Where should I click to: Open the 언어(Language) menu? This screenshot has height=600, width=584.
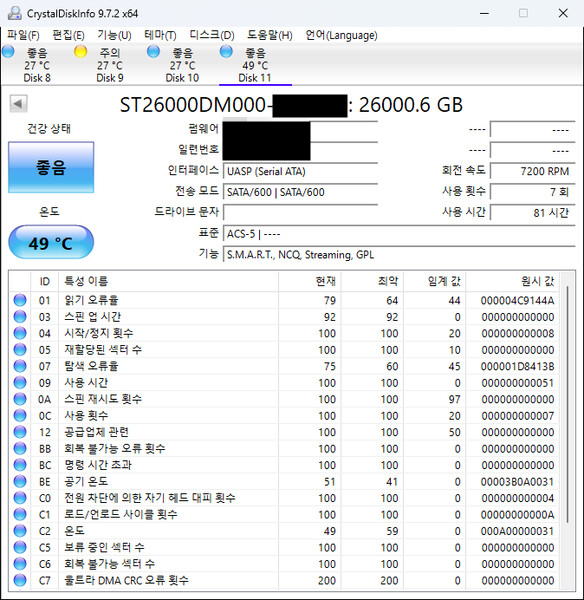click(341, 35)
